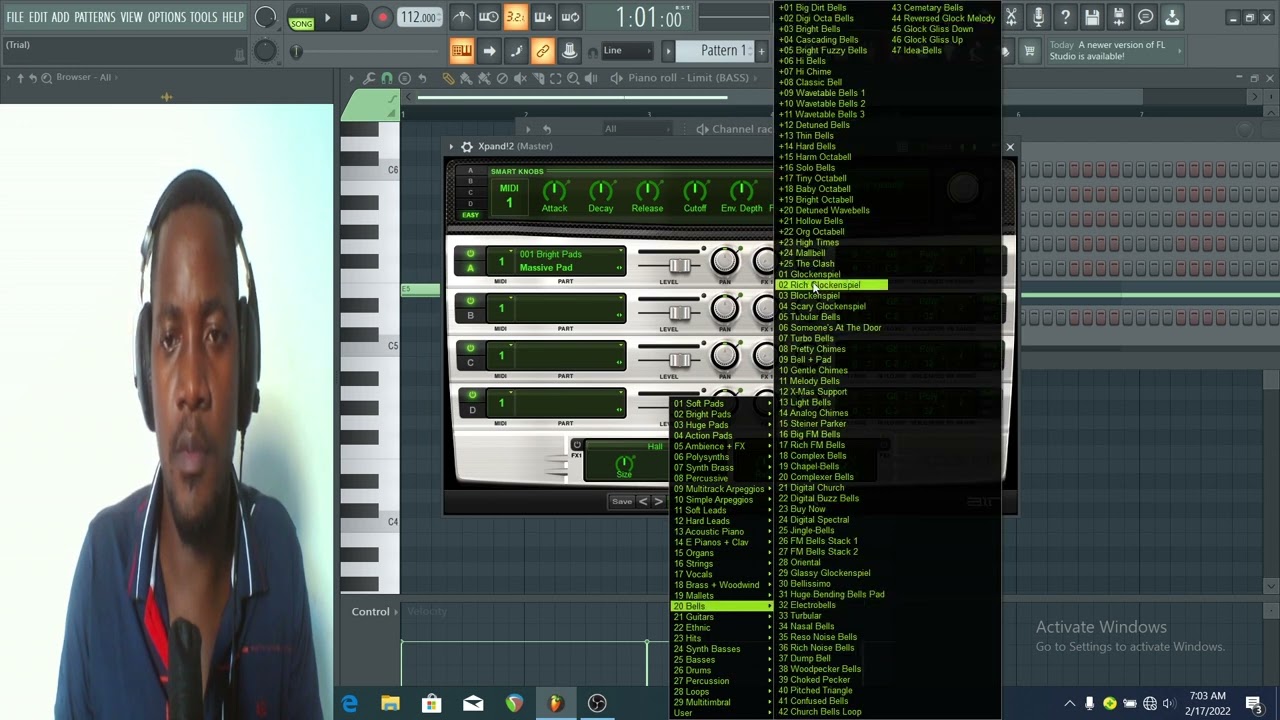This screenshot has width=1280, height=720.
Task: Turn the Cutoff smart knob
Action: (x=694, y=190)
